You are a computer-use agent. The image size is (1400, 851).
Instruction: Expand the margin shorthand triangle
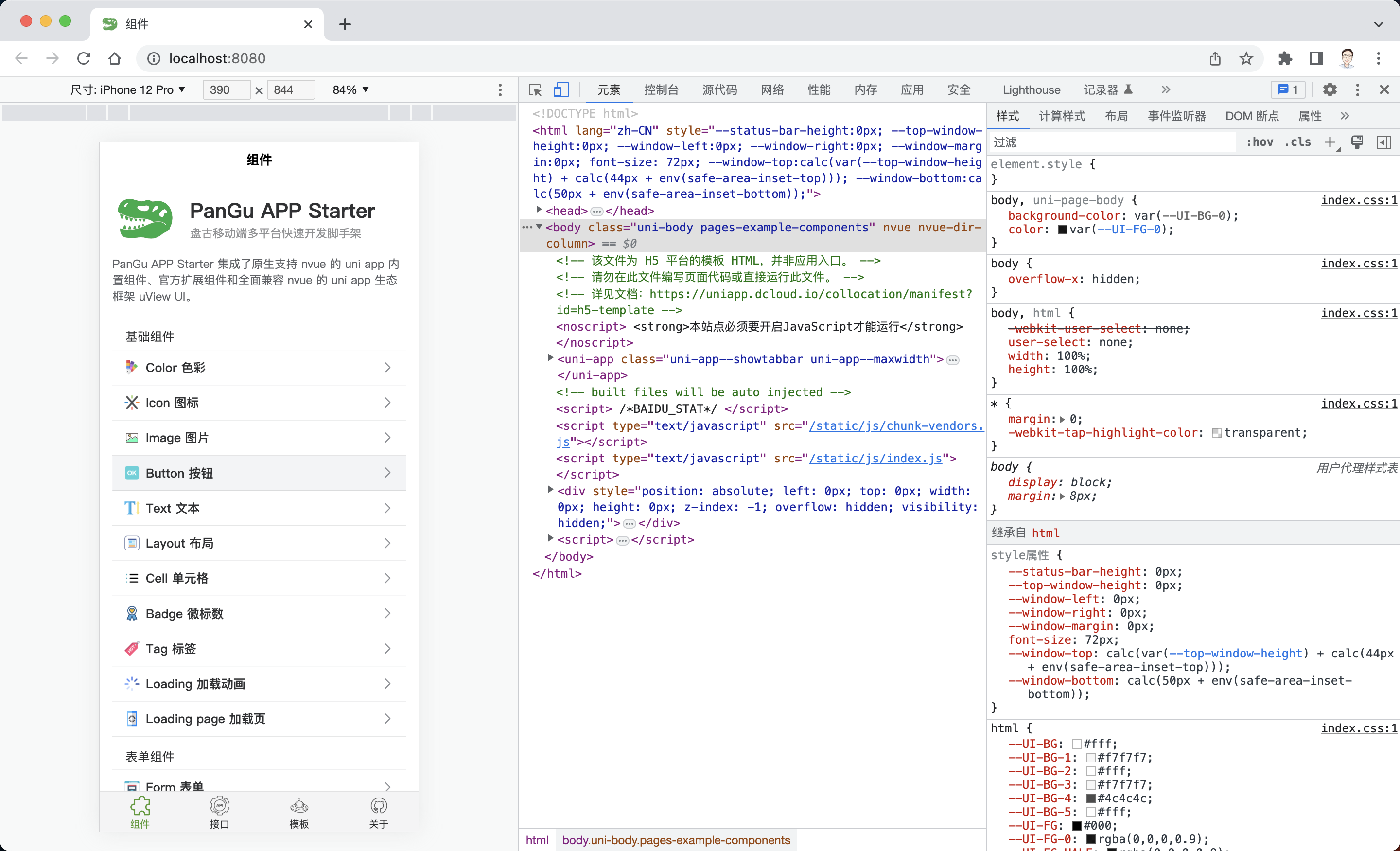(x=1062, y=420)
